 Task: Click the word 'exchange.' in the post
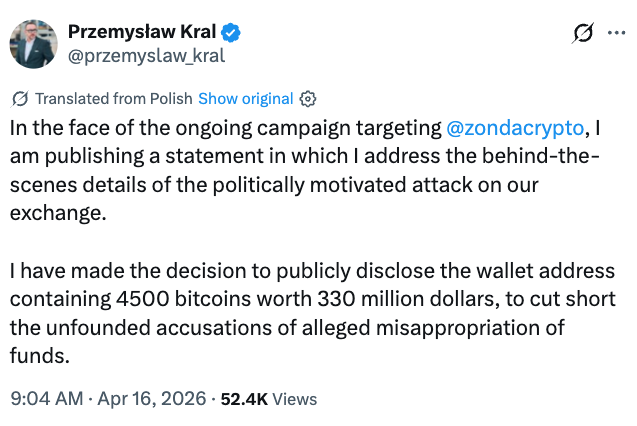click(x=53, y=214)
